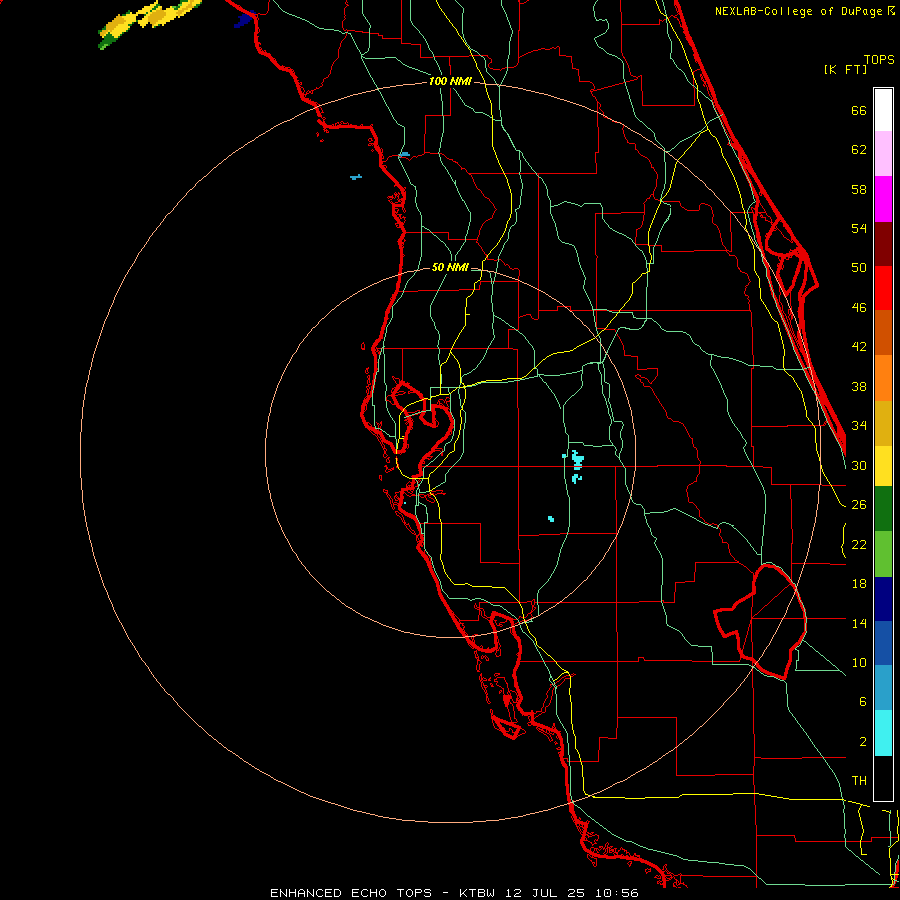Click the "[K FT]" units label

(x=845, y=69)
